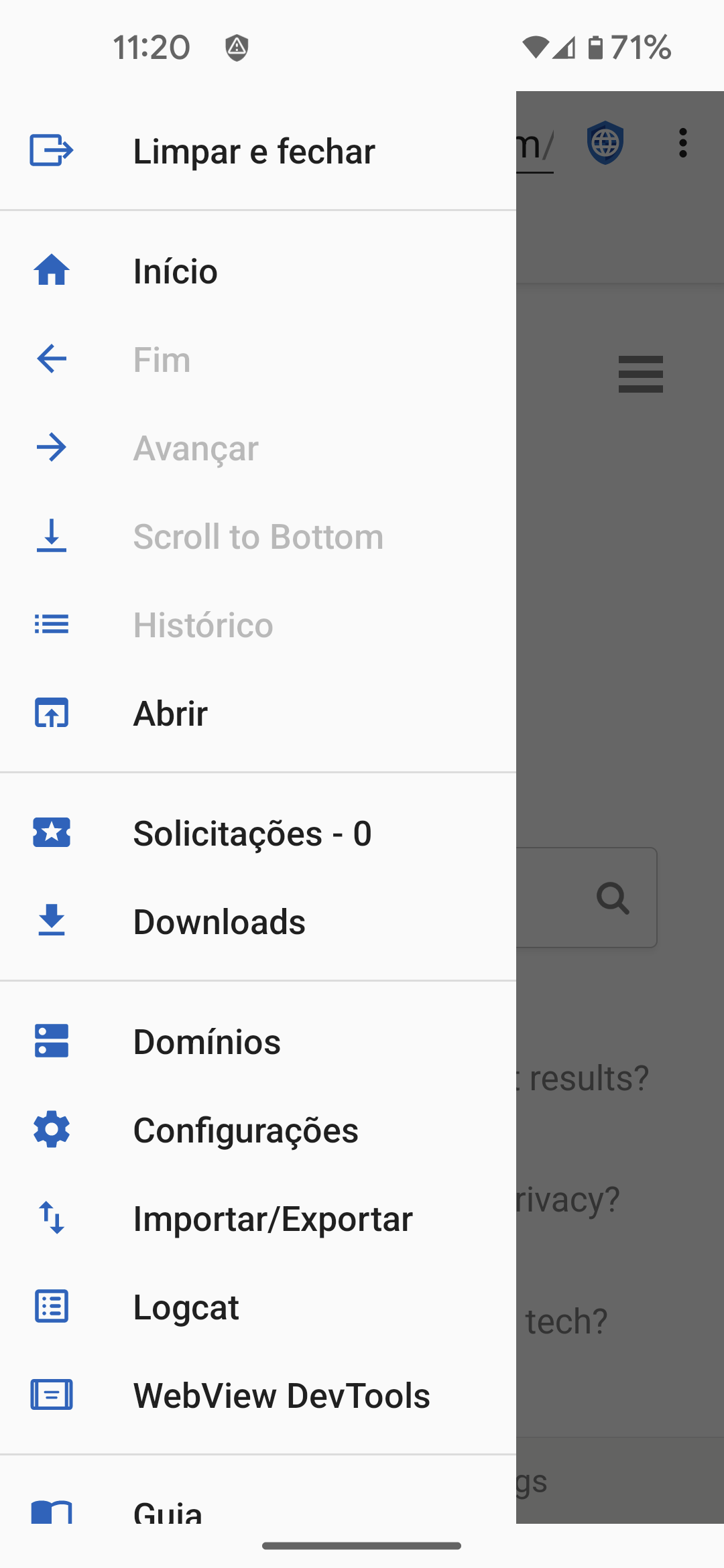
Task: Tap the Fim back menu entry
Action: (162, 360)
